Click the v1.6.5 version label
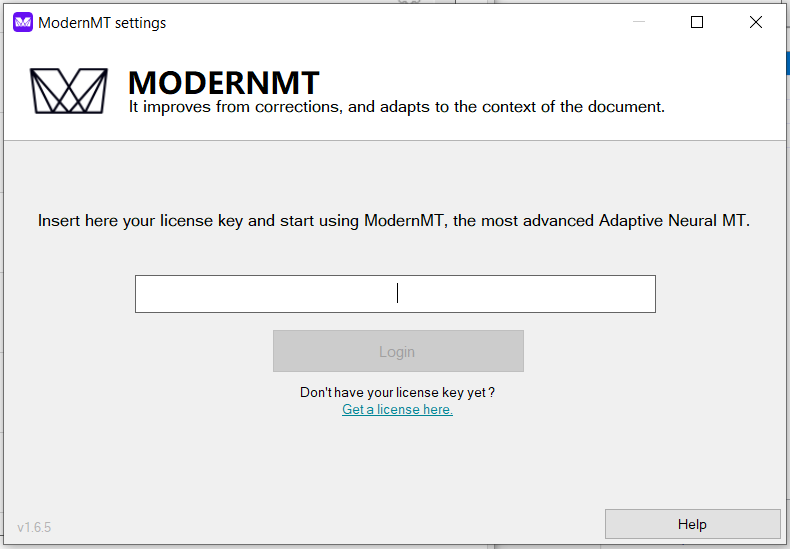790x549 pixels. (x=34, y=526)
